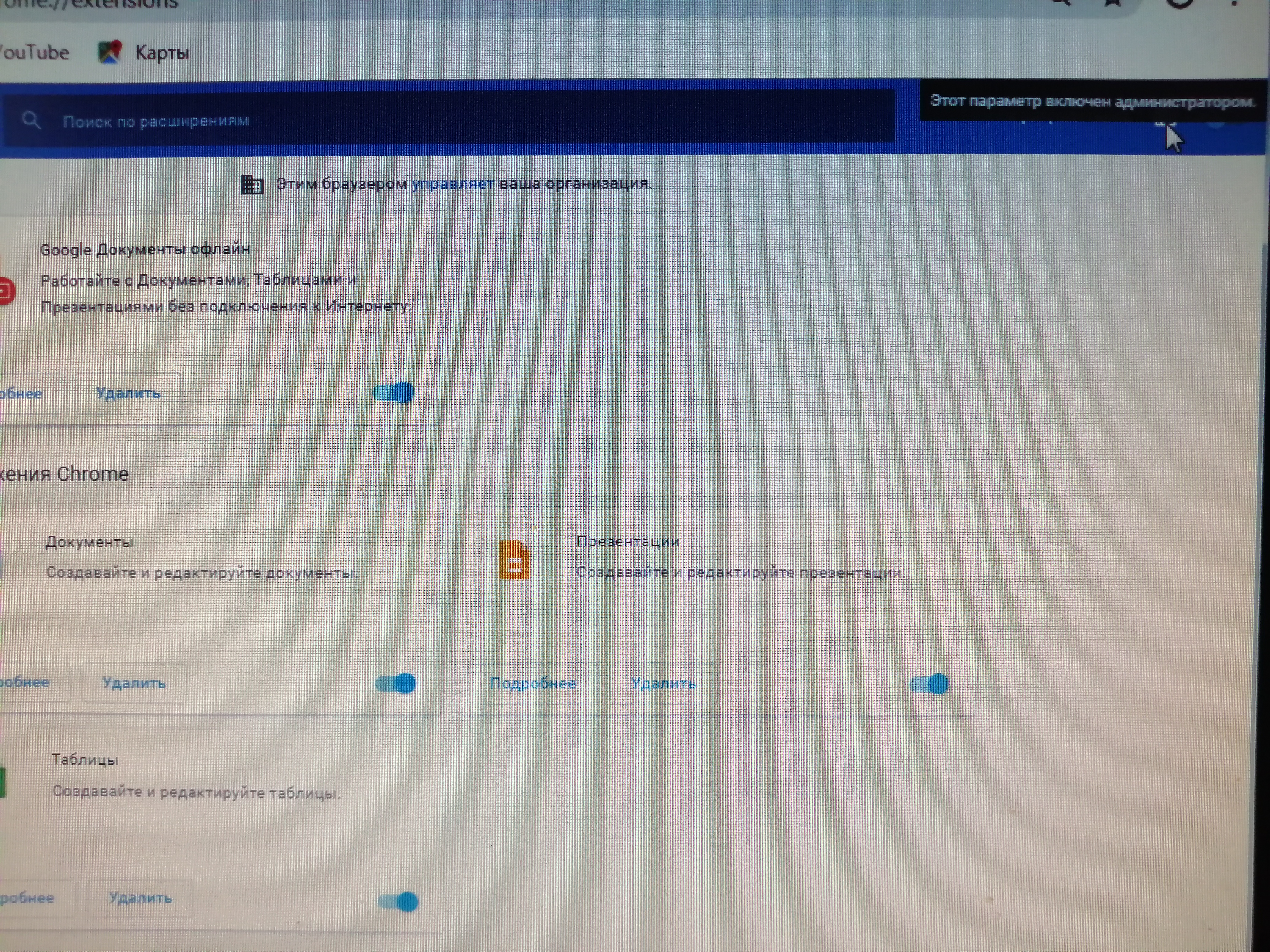Click the Google Документы офлайн title
This screenshot has width=1270, height=952.
pyautogui.click(x=145, y=249)
